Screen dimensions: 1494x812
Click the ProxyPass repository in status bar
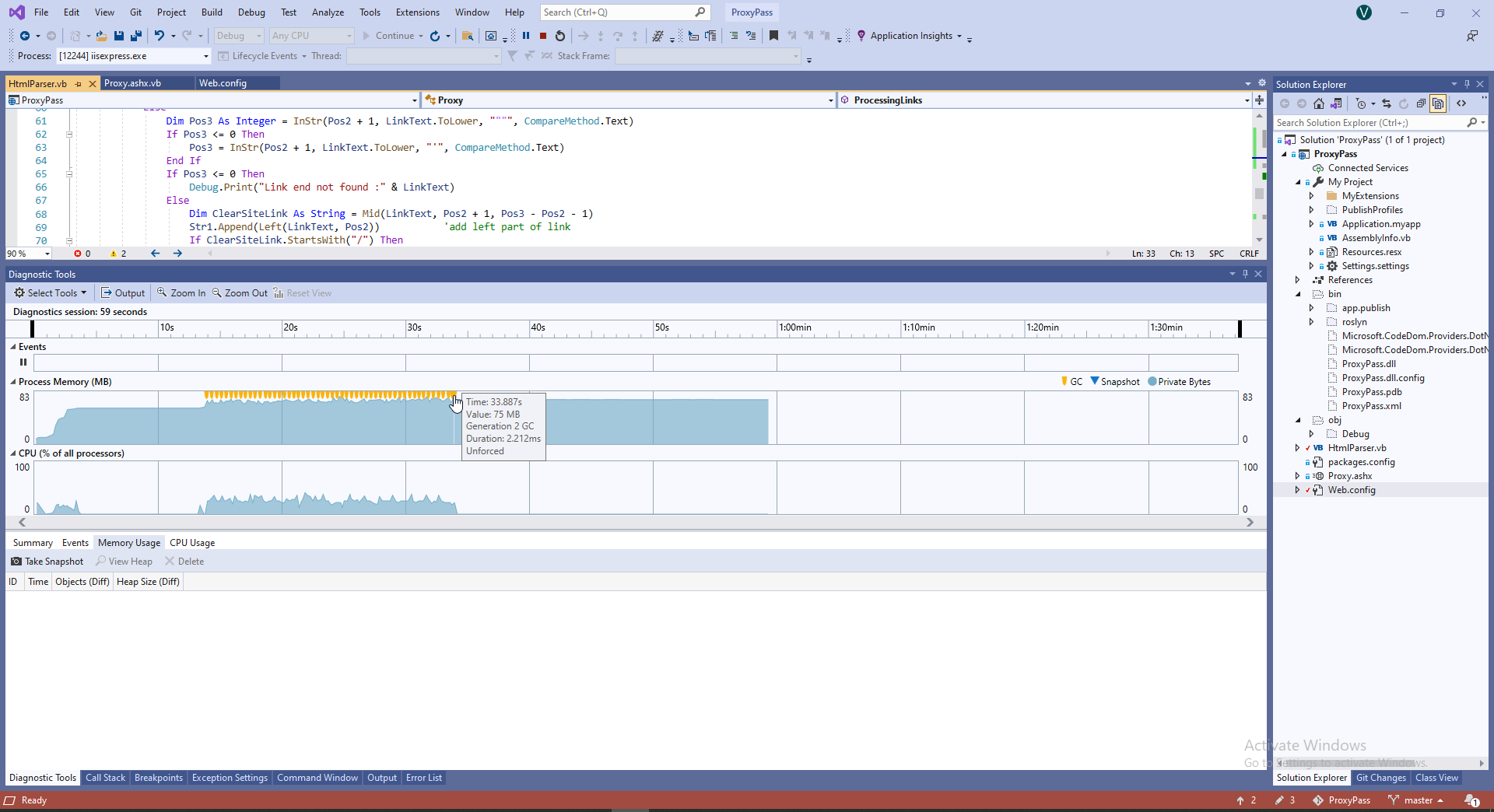[x=1341, y=800]
